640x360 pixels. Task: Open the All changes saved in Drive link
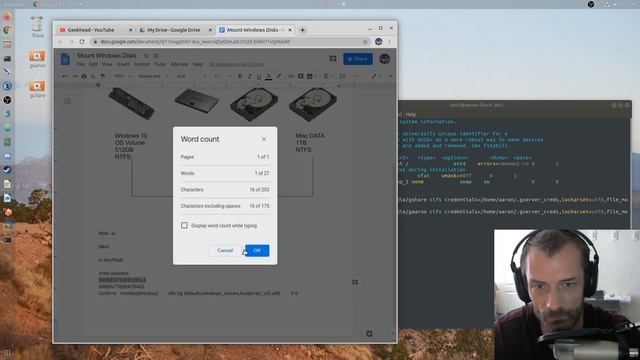tap(237, 64)
